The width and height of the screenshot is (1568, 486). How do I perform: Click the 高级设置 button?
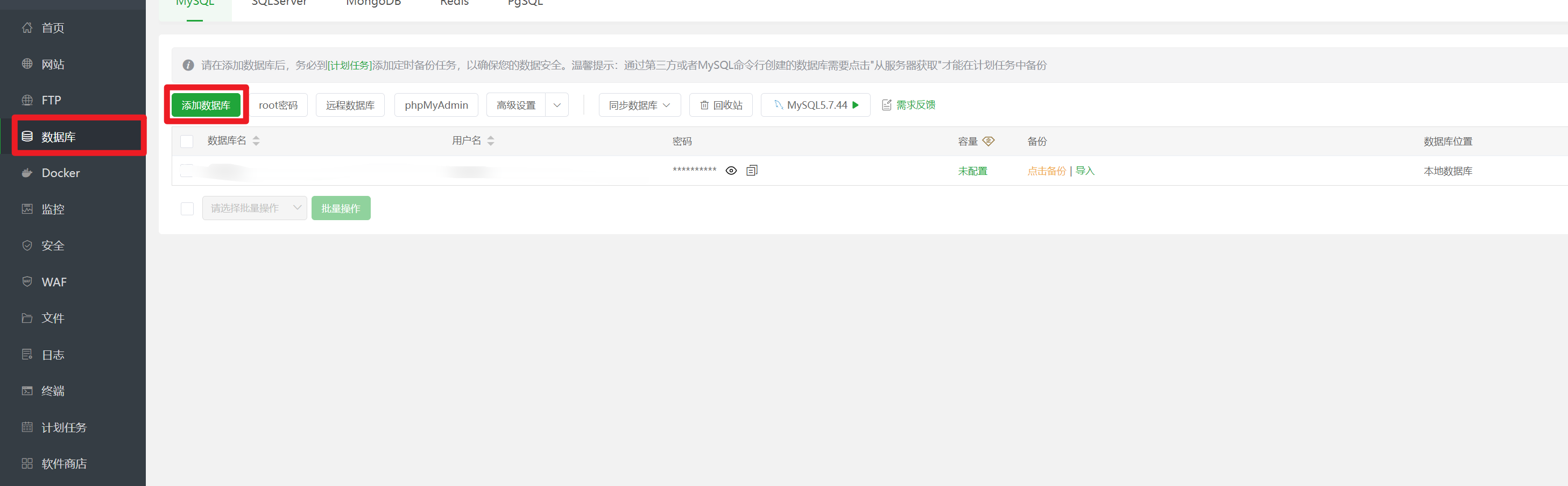pyautogui.click(x=516, y=105)
